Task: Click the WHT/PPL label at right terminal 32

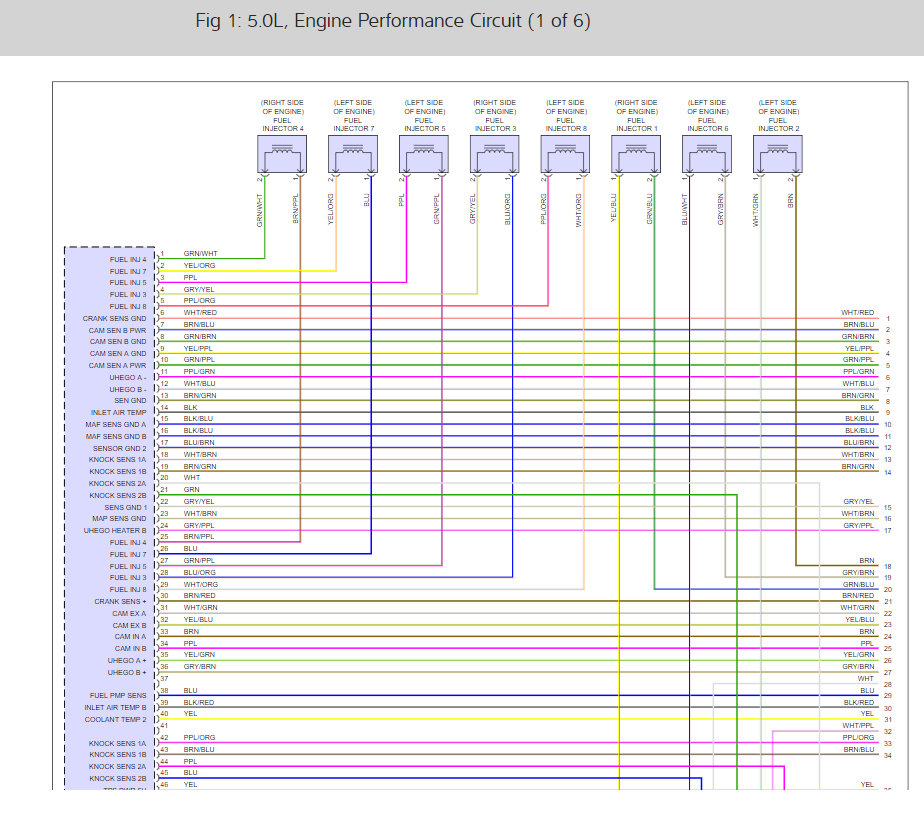Action: click(858, 726)
